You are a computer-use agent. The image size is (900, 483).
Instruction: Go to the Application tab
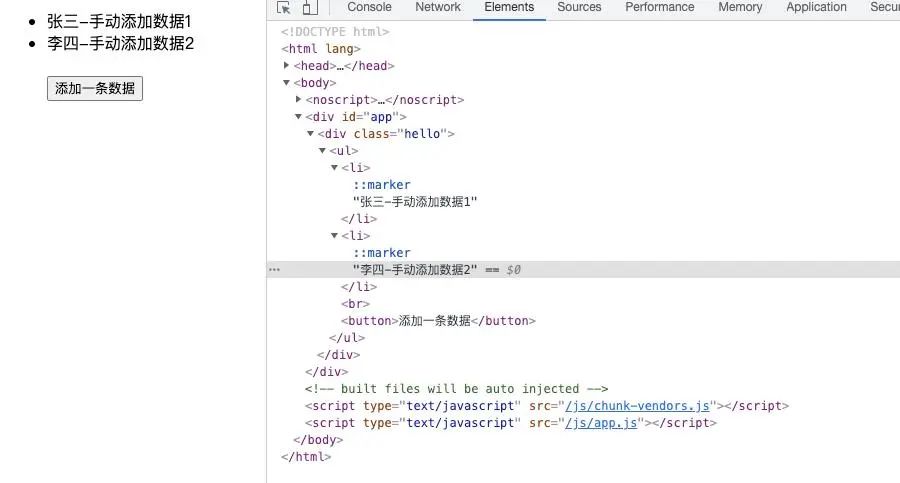816,7
